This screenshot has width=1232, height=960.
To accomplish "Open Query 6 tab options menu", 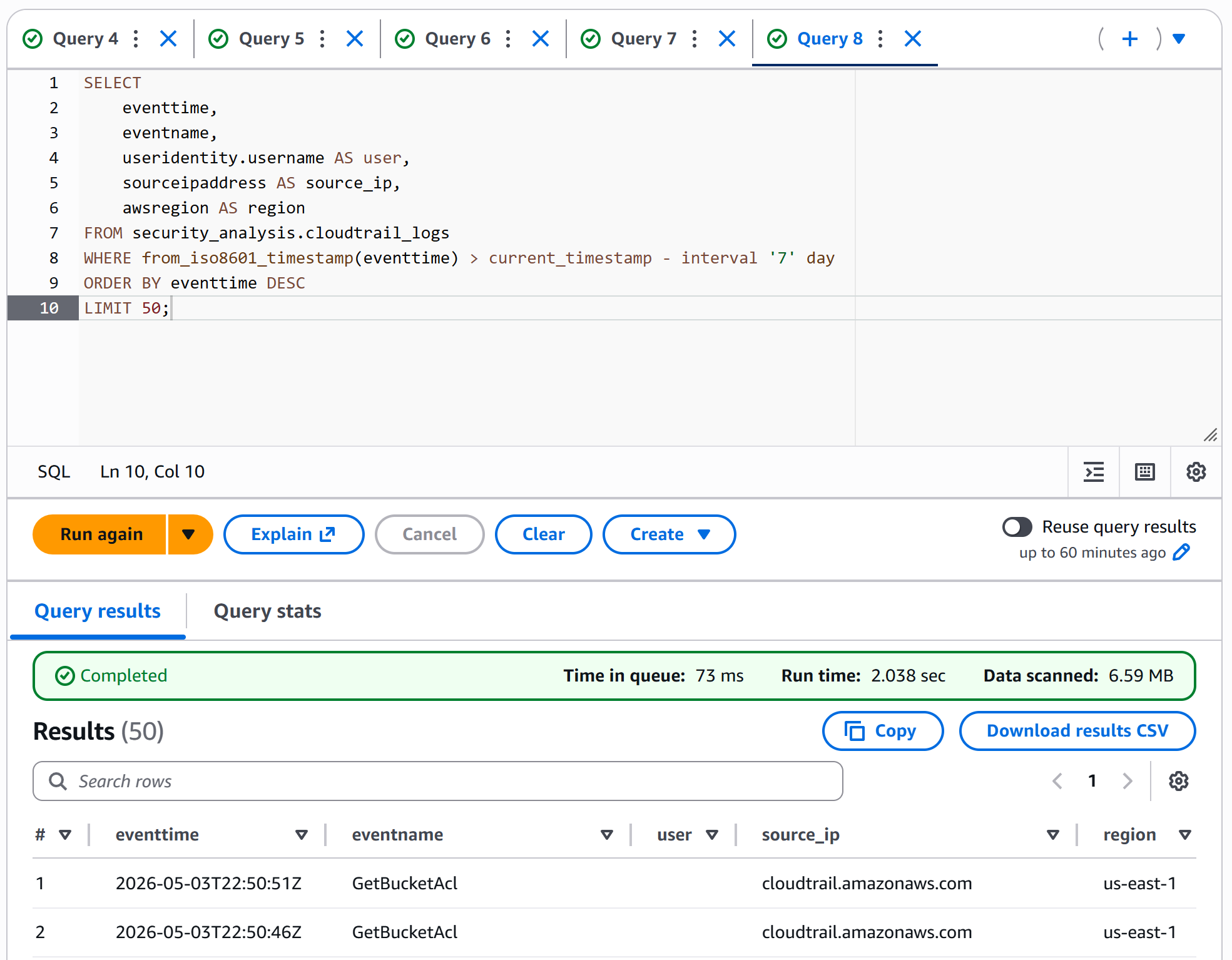I will 508,39.
